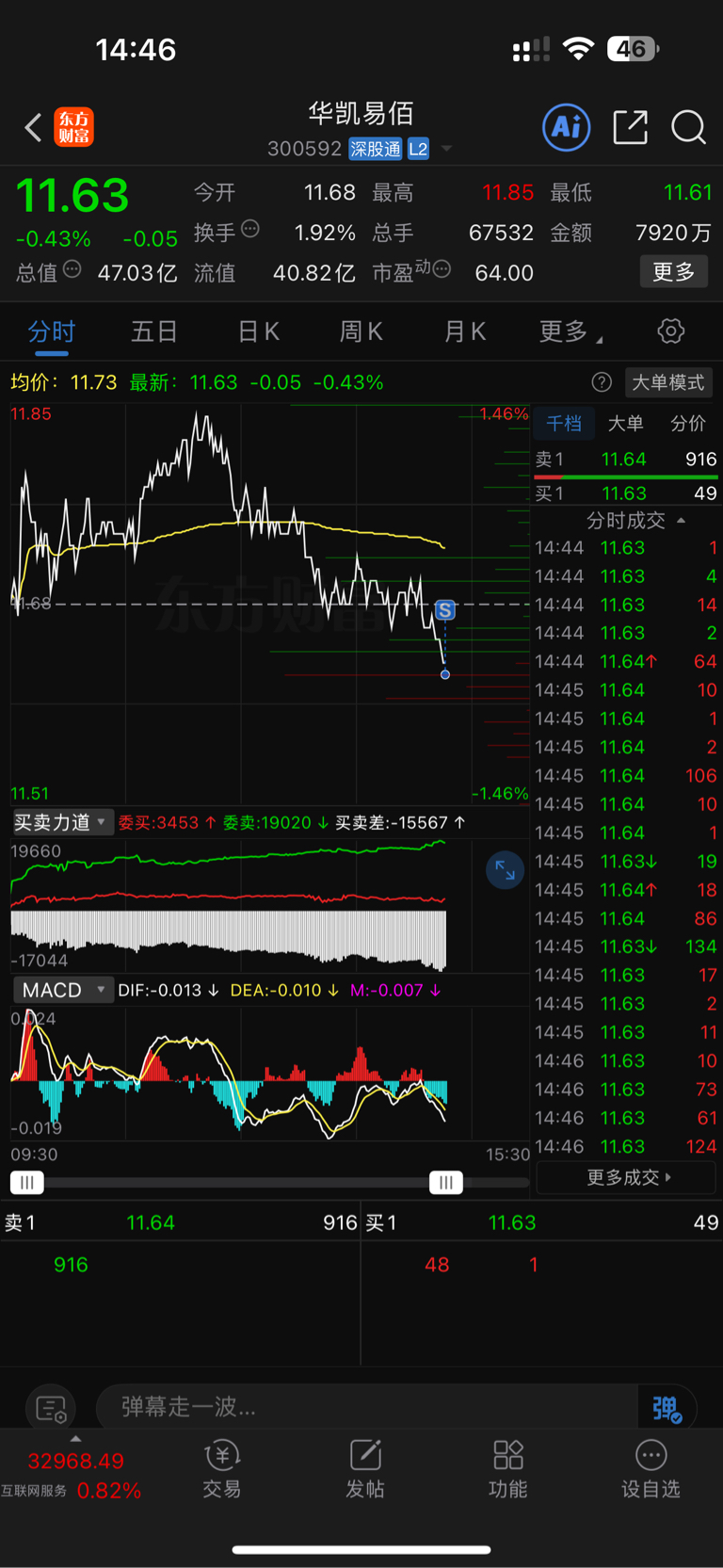
Task: Tap the bottom 买1 49 order row
Action: tap(542, 1223)
